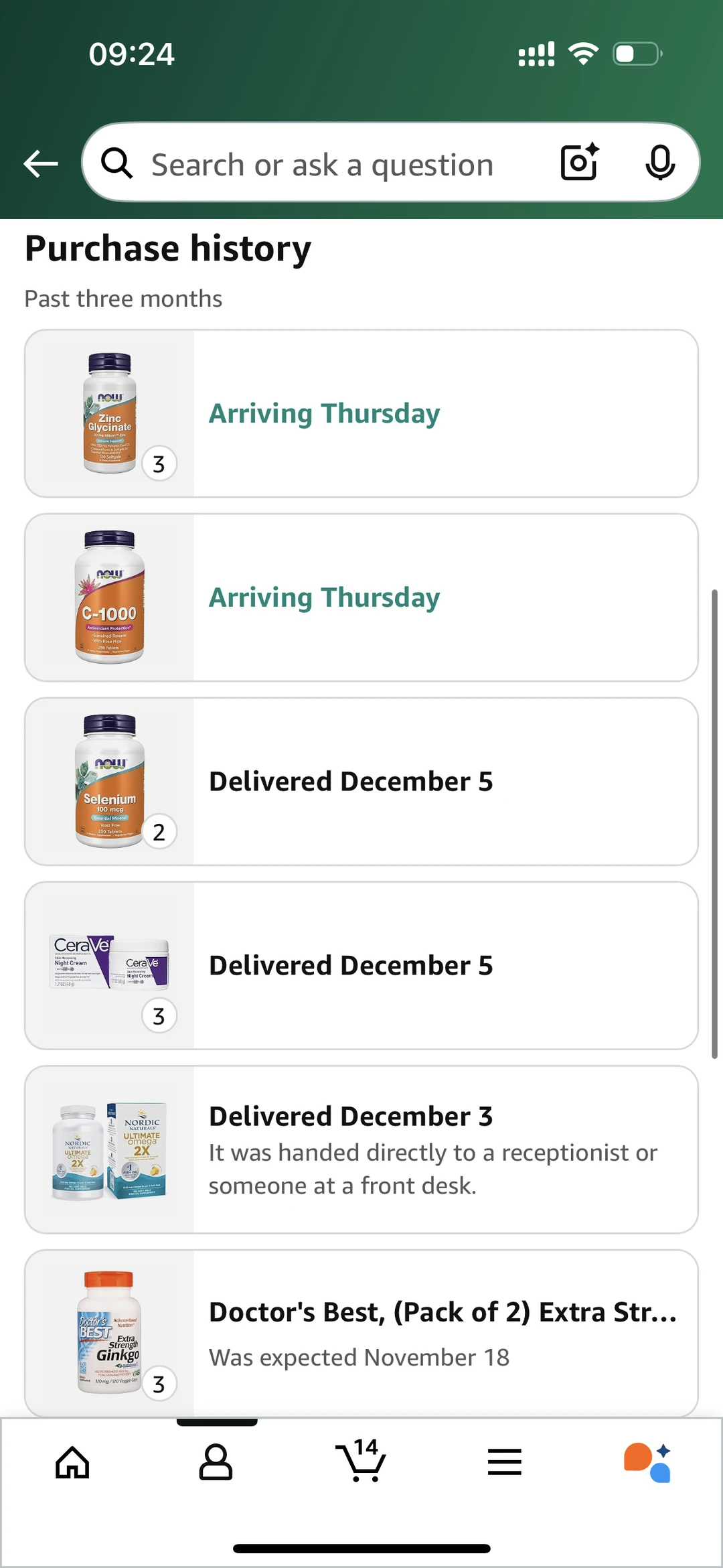Screen dimensions: 723x1568
Task: Tap the quantity badge on Zinc Glycinate
Action: (159, 464)
